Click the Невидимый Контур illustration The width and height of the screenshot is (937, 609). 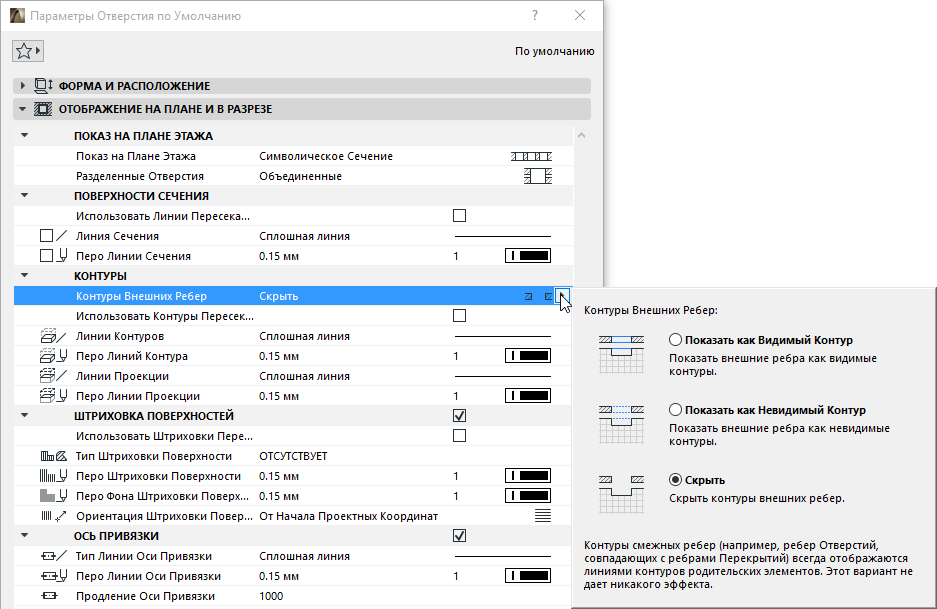621,424
